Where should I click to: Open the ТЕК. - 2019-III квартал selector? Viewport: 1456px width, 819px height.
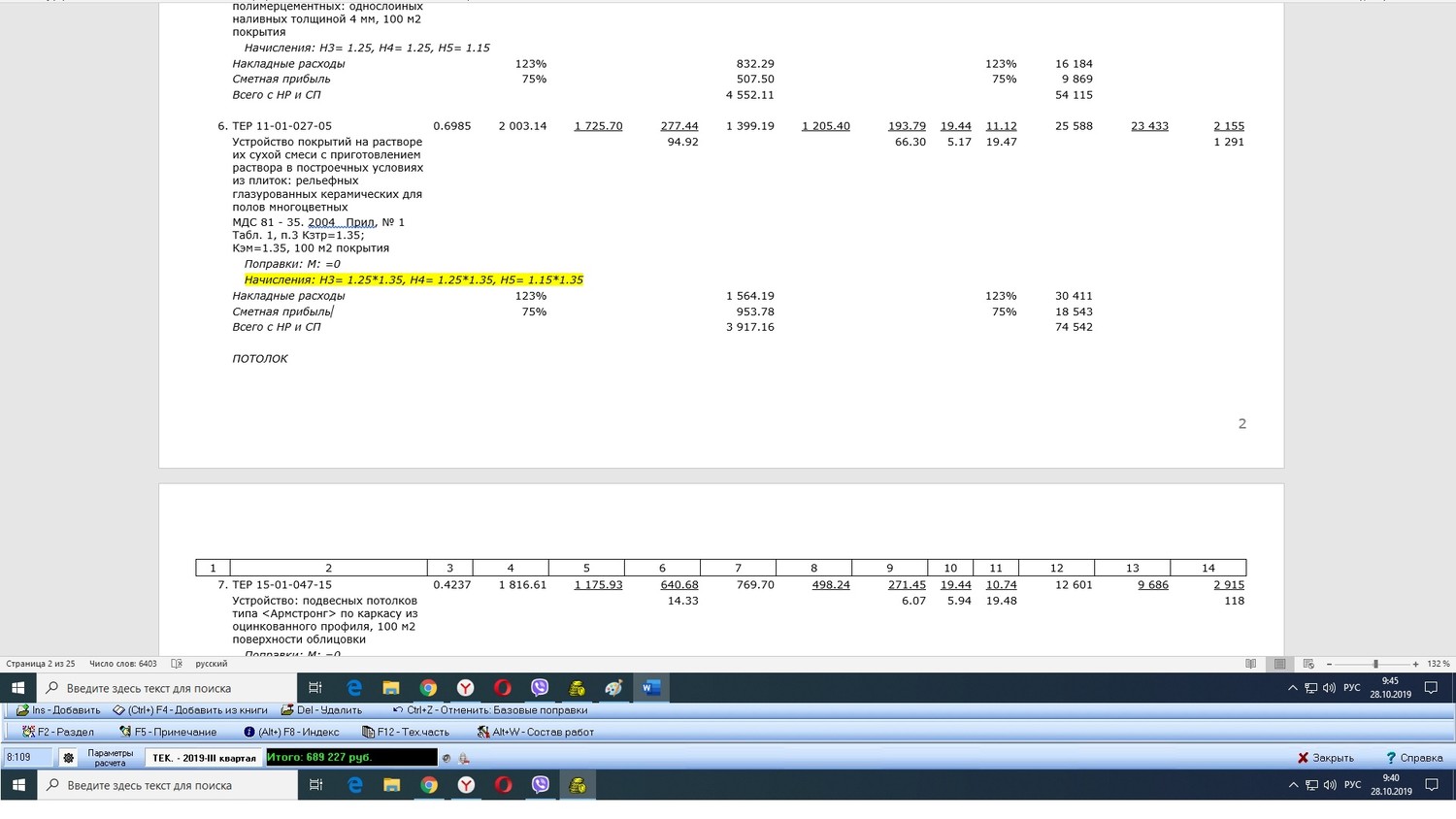tap(204, 758)
